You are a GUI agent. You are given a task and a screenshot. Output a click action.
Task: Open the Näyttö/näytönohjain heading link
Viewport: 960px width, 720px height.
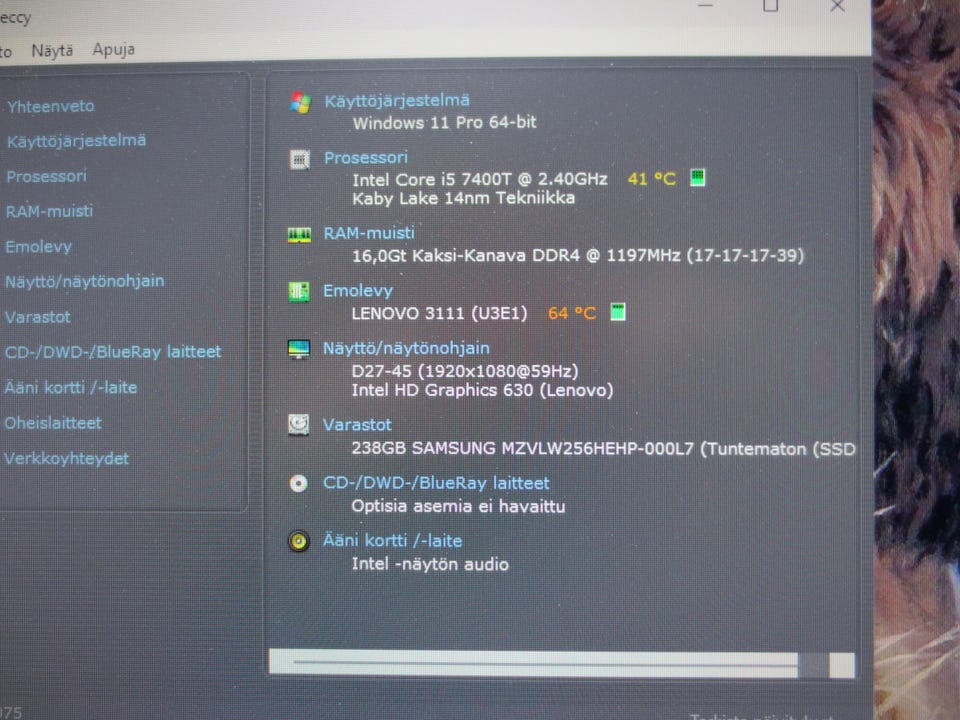click(407, 348)
